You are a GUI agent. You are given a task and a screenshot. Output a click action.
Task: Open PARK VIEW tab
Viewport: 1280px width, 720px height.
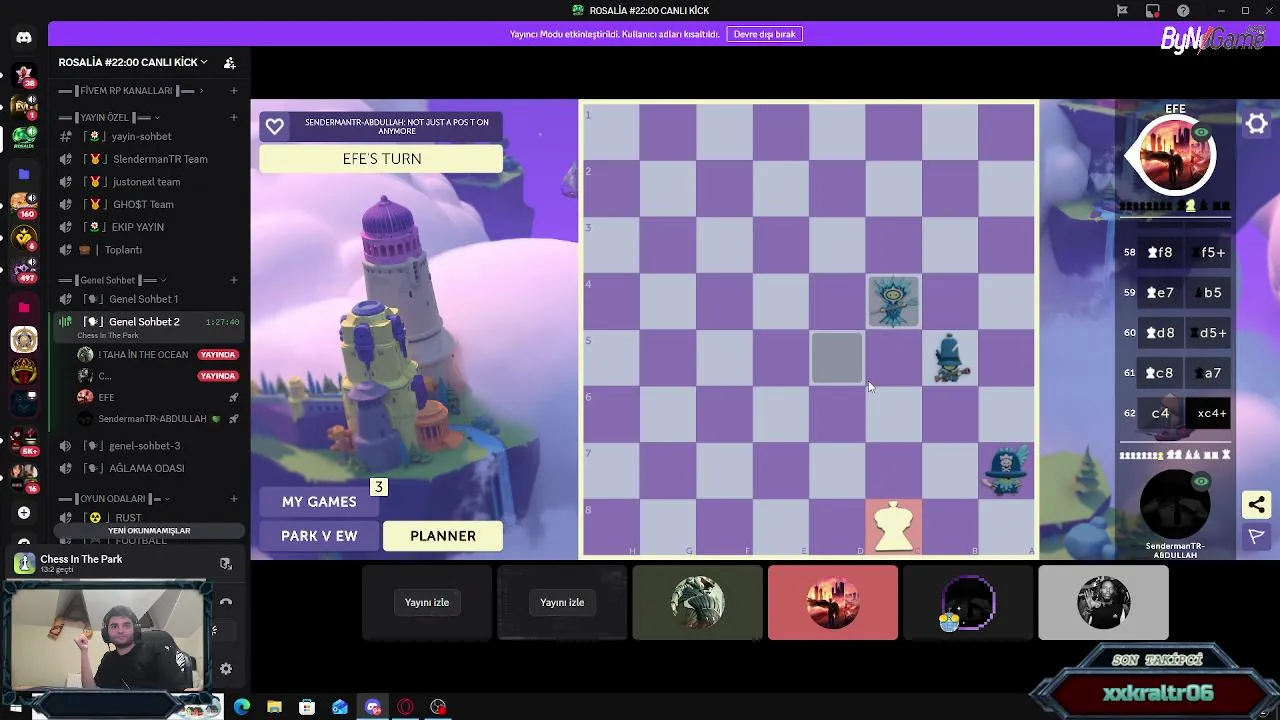(x=319, y=536)
